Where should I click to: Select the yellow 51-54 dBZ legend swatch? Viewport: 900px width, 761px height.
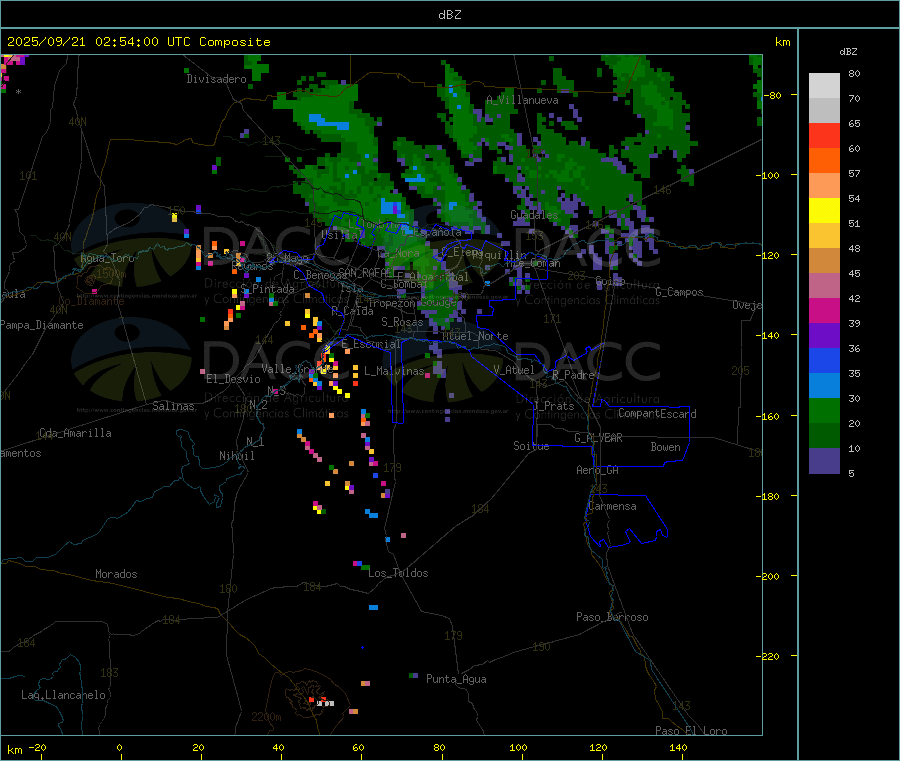tap(824, 211)
